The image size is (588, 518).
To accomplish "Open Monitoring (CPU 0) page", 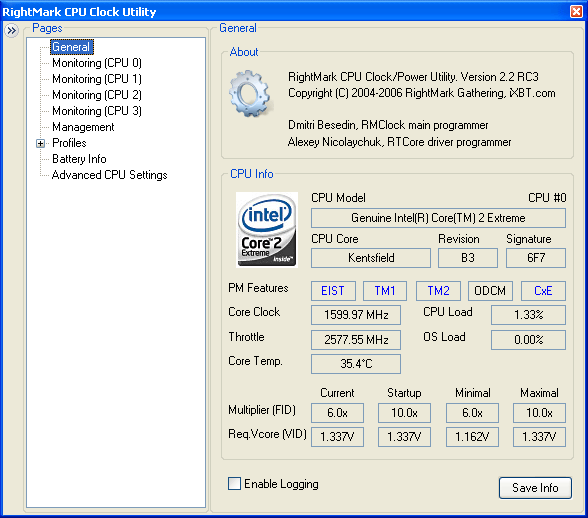I will [x=97, y=63].
